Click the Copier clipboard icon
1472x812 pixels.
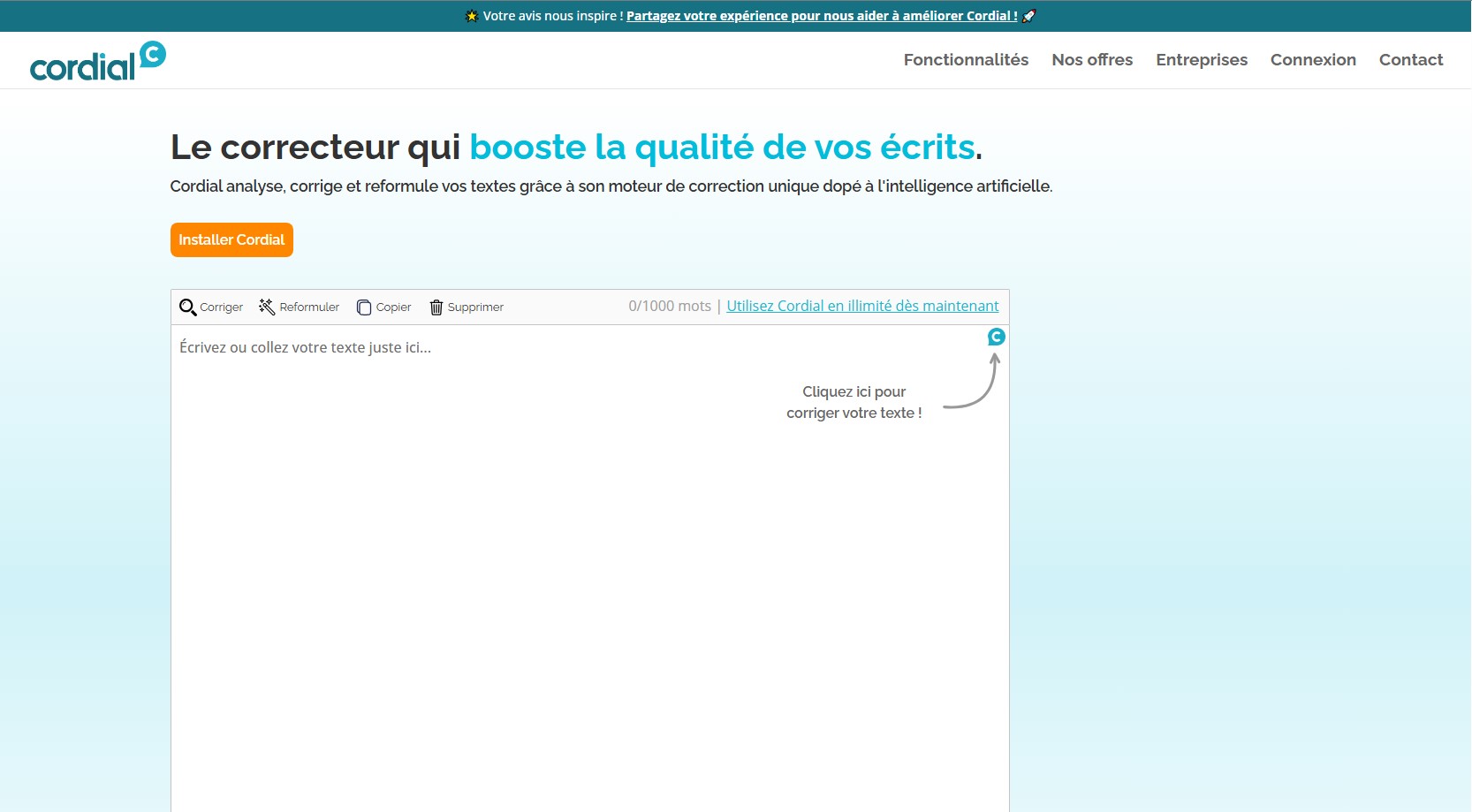tap(363, 307)
